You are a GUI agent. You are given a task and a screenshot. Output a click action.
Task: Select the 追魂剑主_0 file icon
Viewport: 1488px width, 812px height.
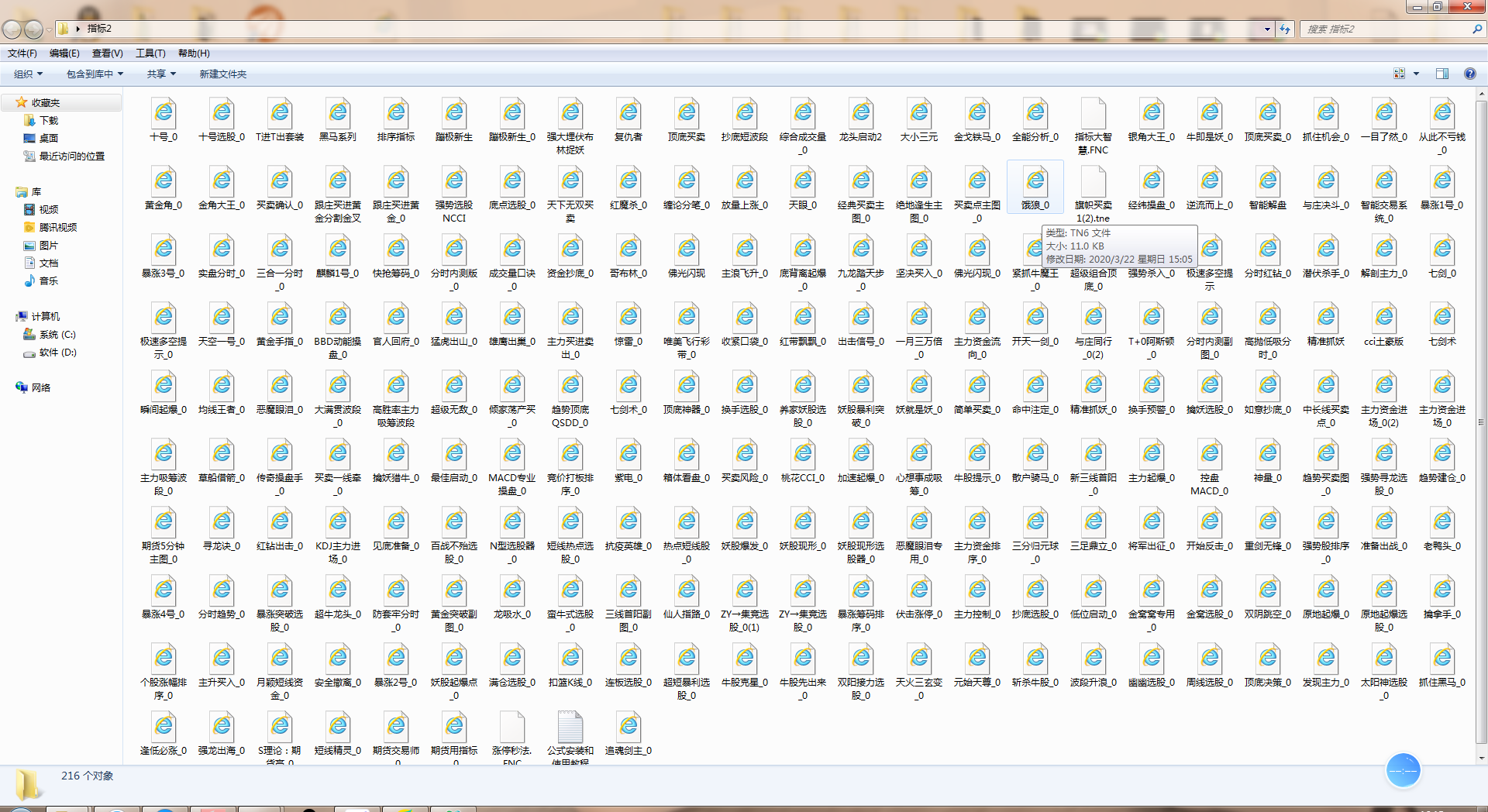point(629,727)
